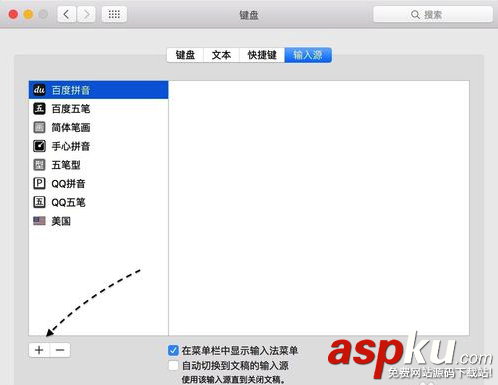The width and height of the screenshot is (498, 385).
Task: Close the 键盘 preferences window
Action: click(x=13, y=15)
